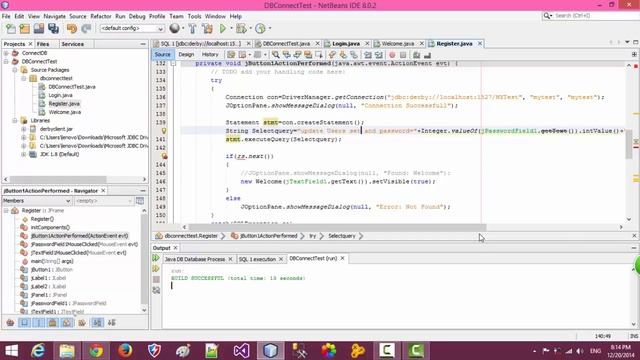Switch to History view
640x360 pixels.
pos(210,54)
